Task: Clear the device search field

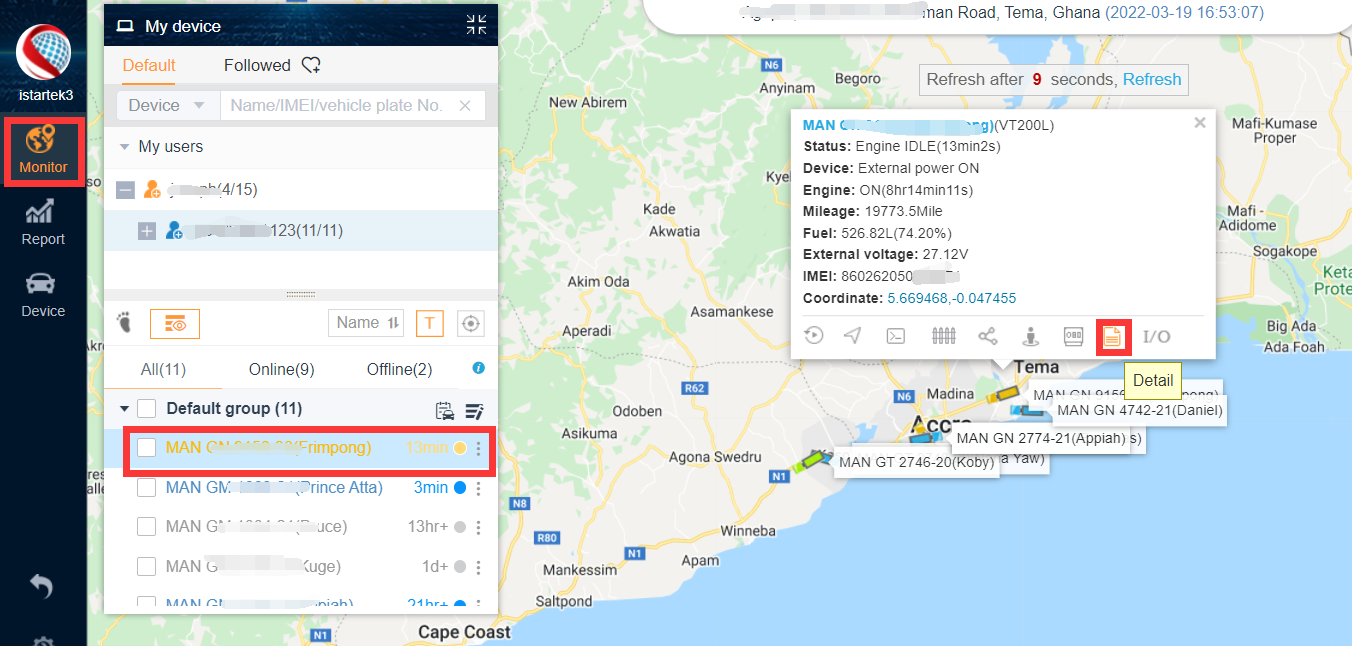Action: click(x=465, y=106)
